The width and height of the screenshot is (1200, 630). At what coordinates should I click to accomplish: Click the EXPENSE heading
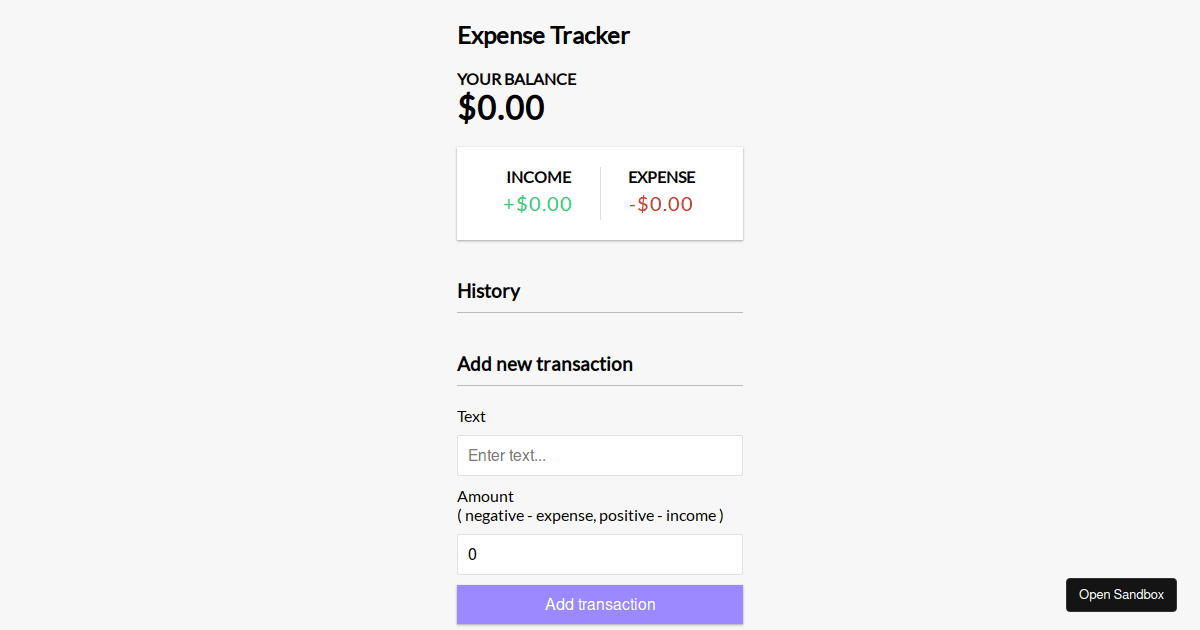pos(661,177)
